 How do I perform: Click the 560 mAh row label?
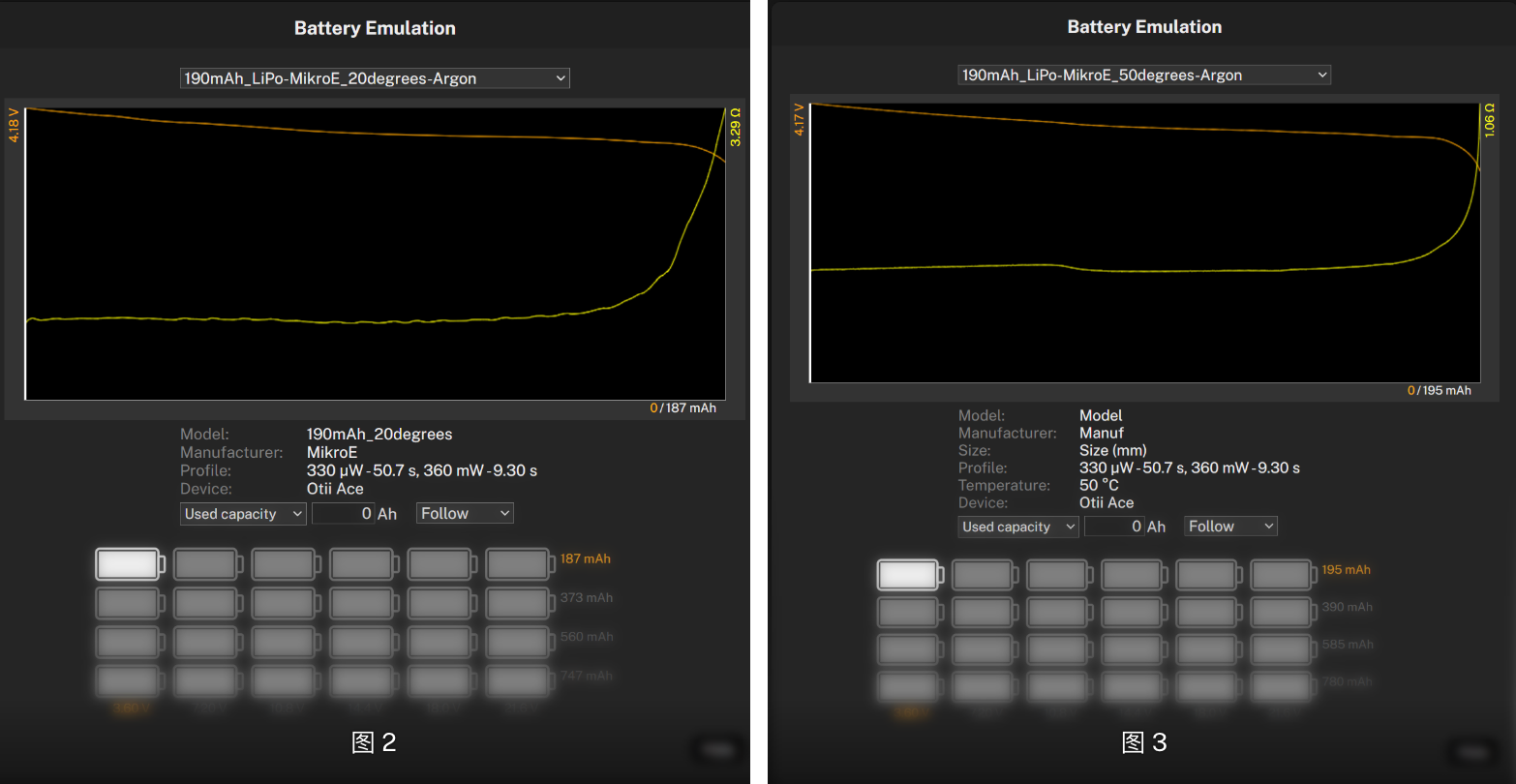click(x=587, y=637)
